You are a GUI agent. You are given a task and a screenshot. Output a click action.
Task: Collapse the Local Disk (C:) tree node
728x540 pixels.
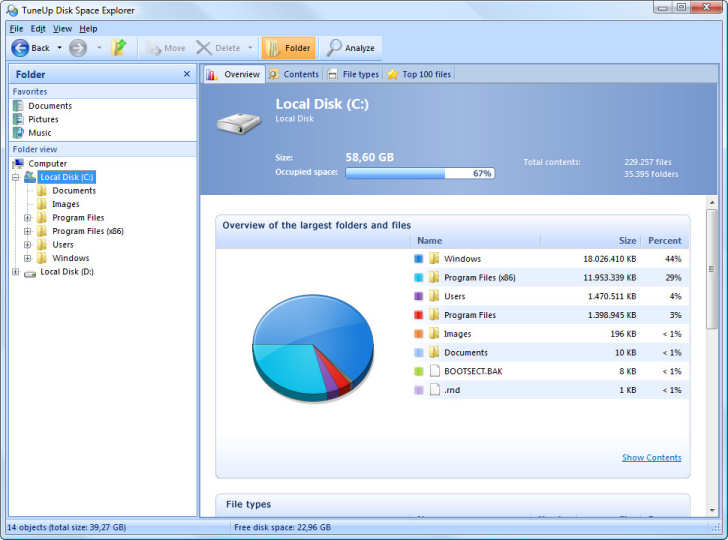16,177
